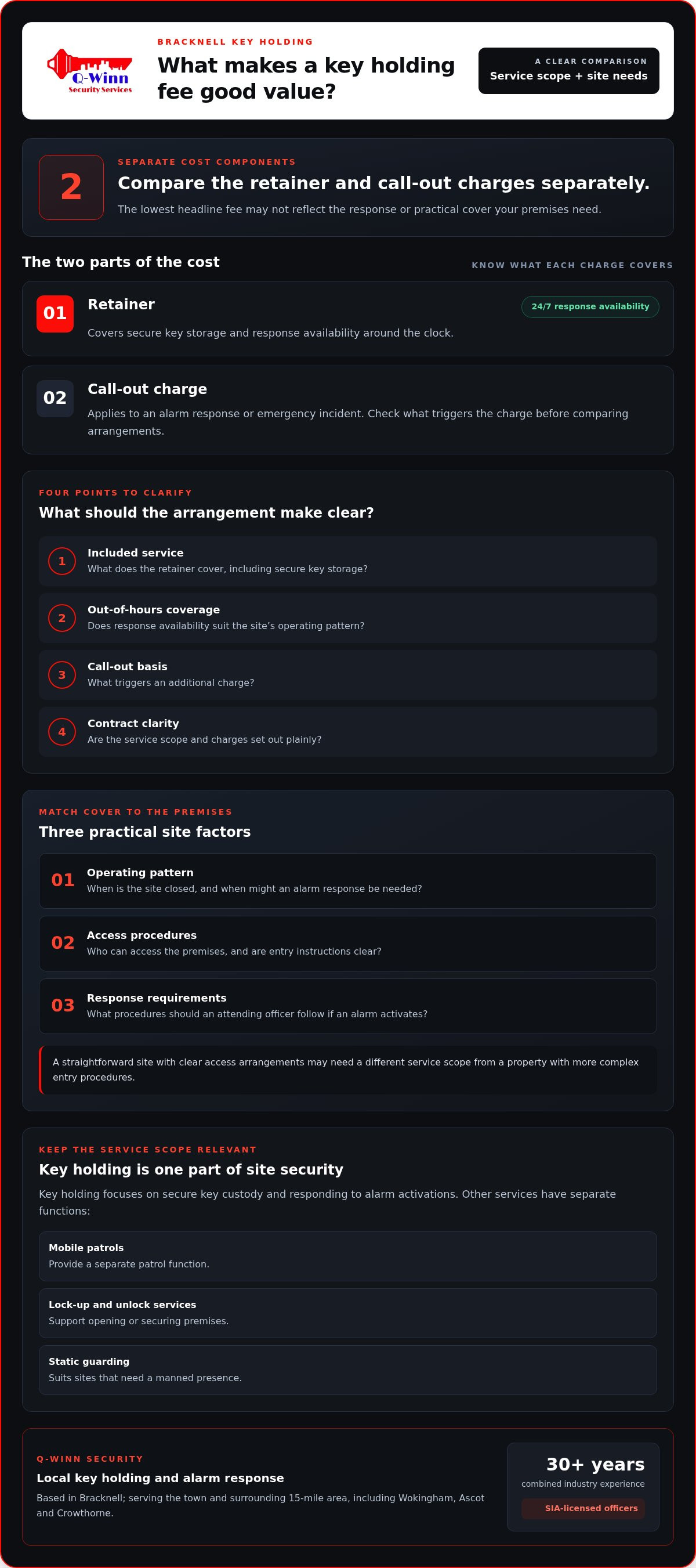
Task: Click the headline about key holding fee value
Action: pyautogui.click(x=306, y=78)
